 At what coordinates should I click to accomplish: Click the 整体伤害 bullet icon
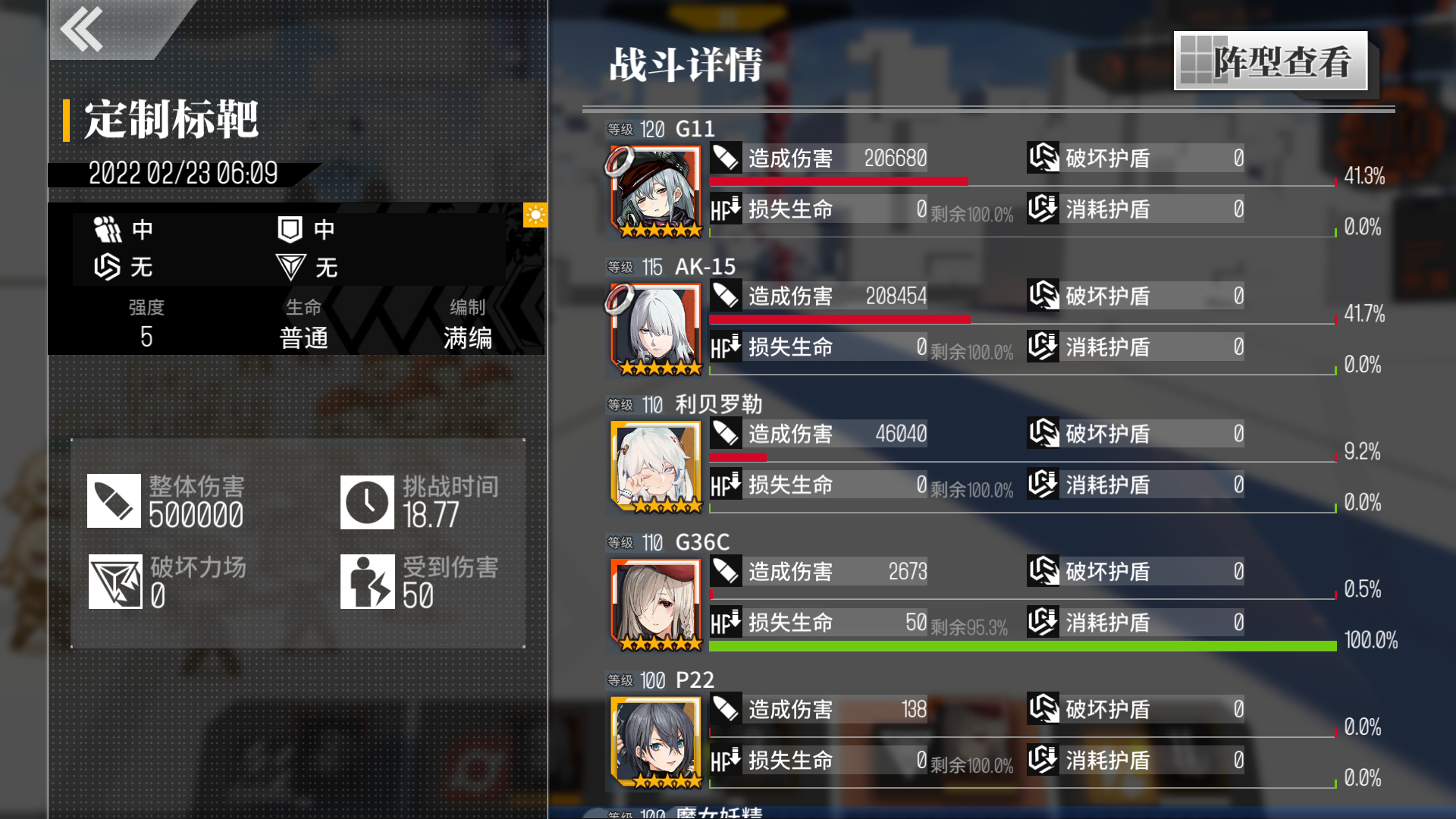click(x=114, y=501)
